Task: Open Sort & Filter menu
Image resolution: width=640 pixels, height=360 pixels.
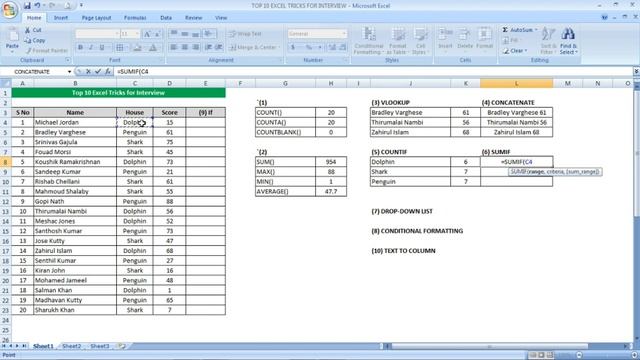Action: click(x=548, y=40)
